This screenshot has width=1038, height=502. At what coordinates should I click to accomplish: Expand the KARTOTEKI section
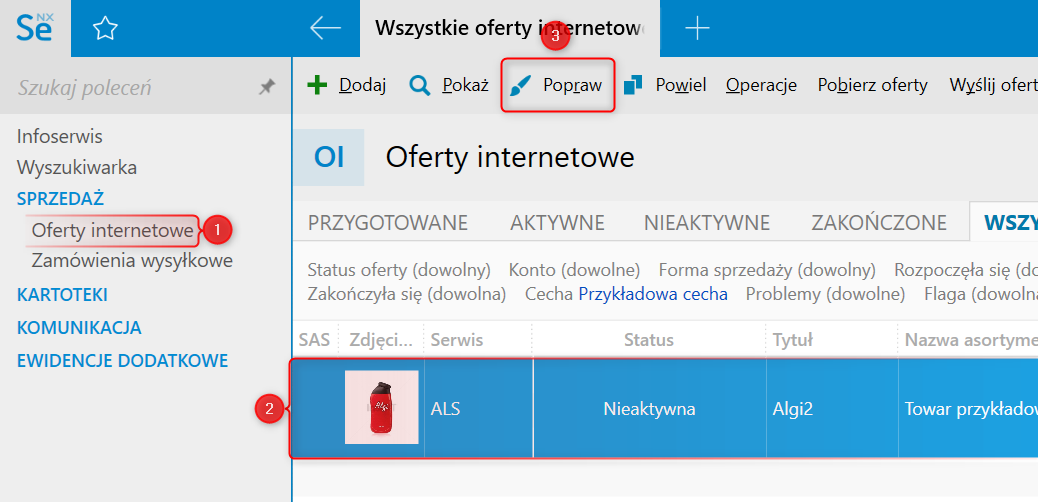point(62,295)
